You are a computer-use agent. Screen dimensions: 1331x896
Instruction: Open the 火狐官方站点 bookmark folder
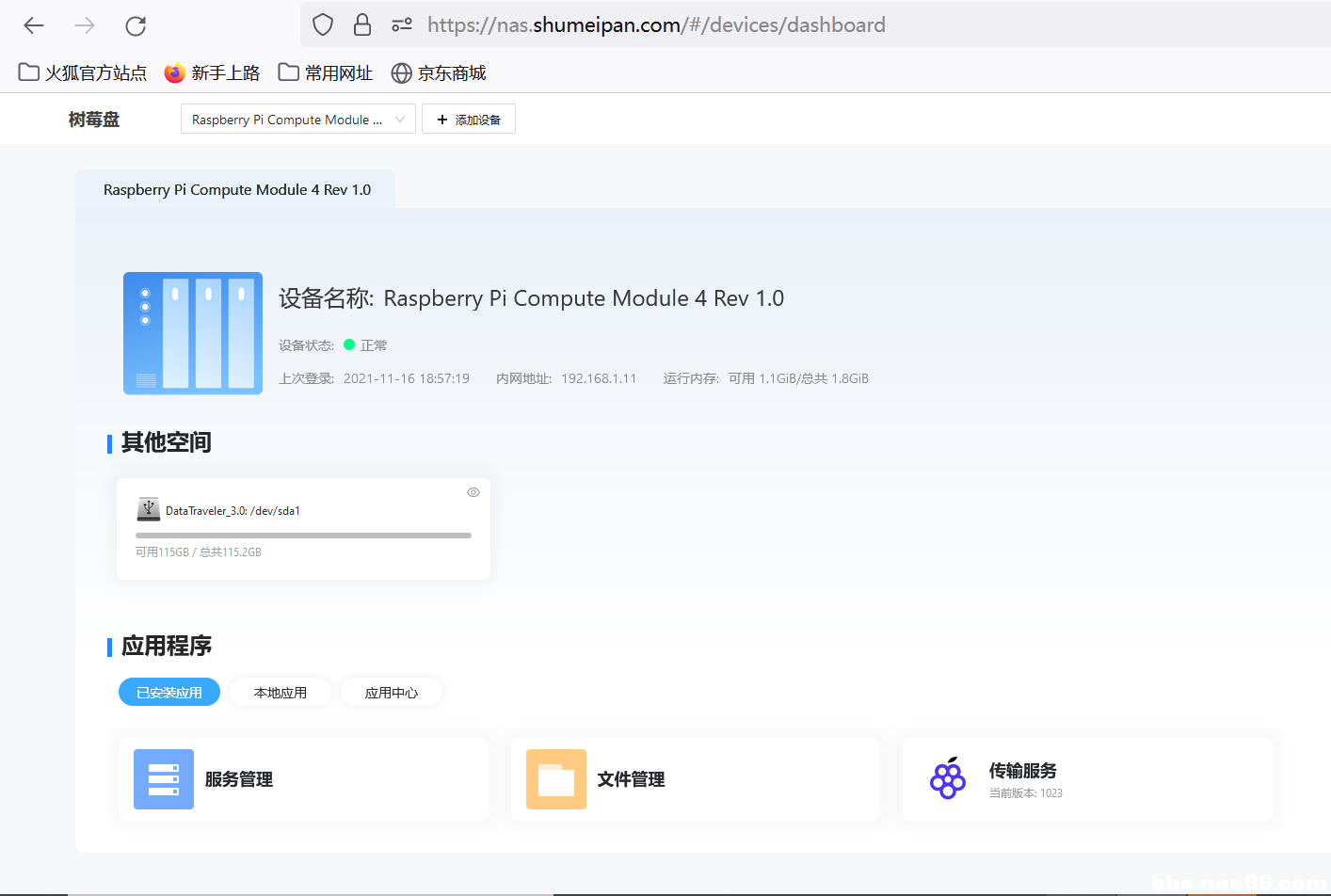coord(83,72)
